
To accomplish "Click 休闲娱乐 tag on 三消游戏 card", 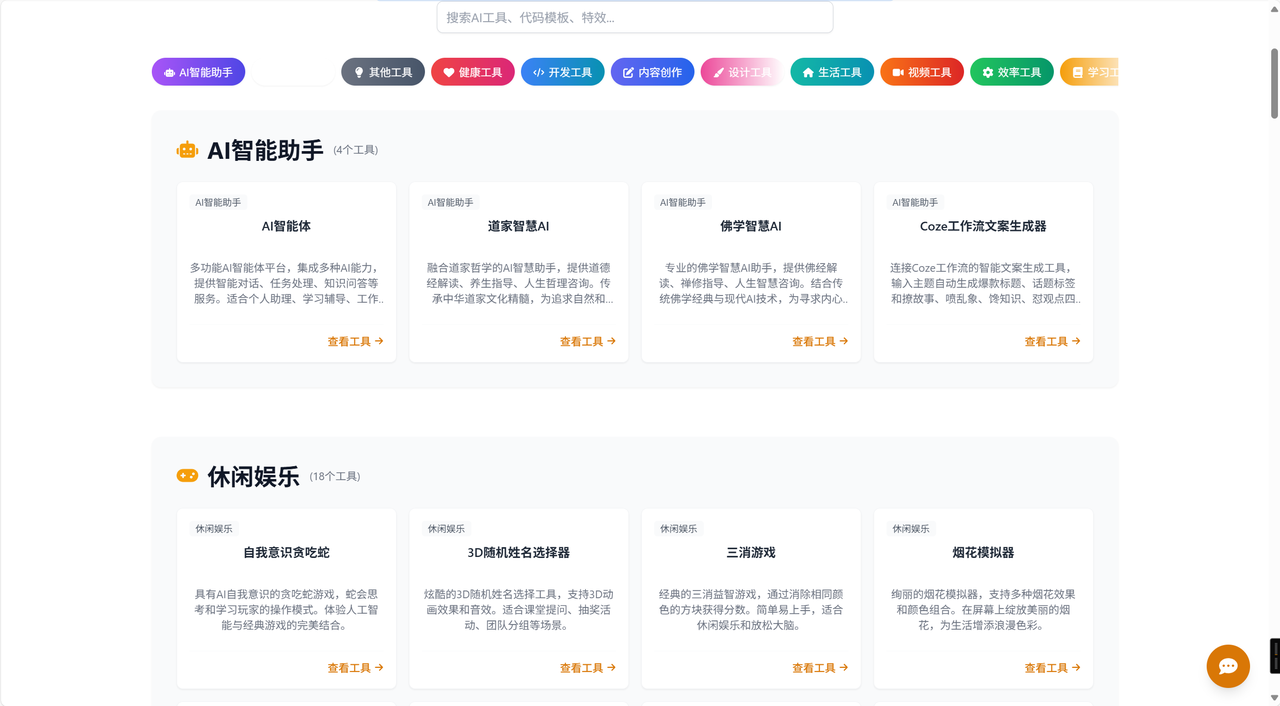I will [678, 528].
